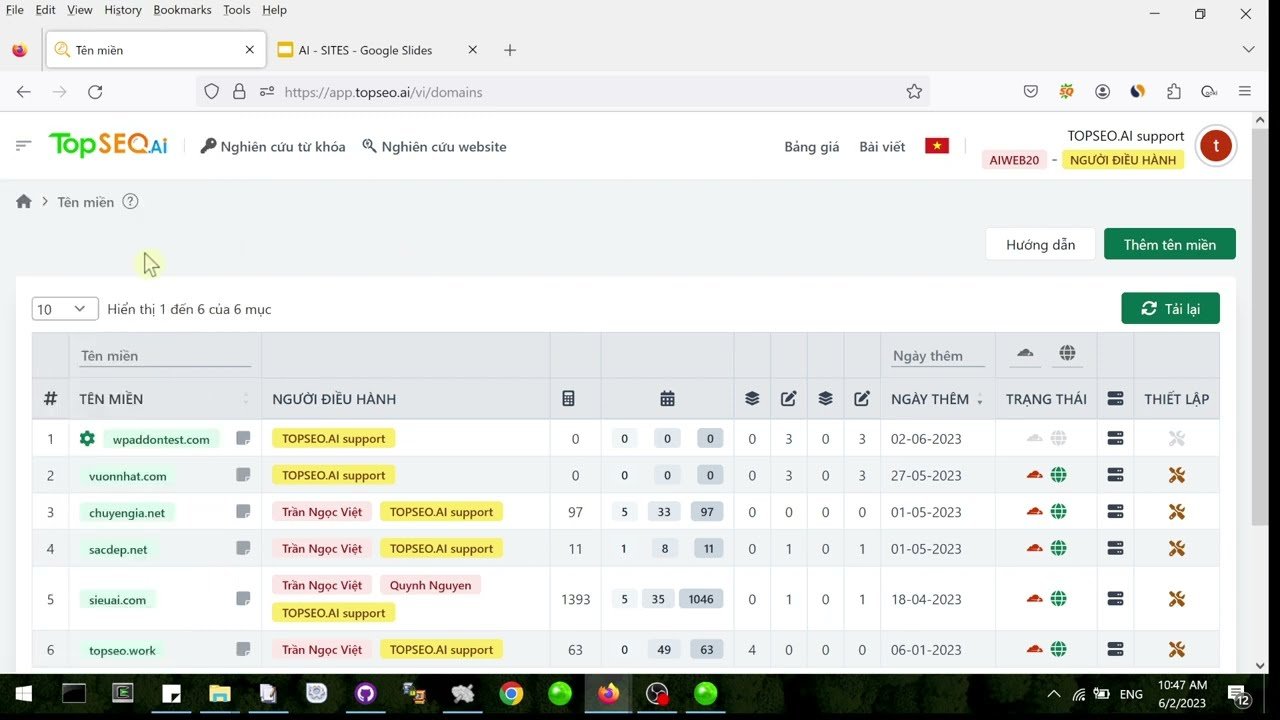Click the Firefox bookmark star icon
The width and height of the screenshot is (1280, 720).
pos(914,92)
